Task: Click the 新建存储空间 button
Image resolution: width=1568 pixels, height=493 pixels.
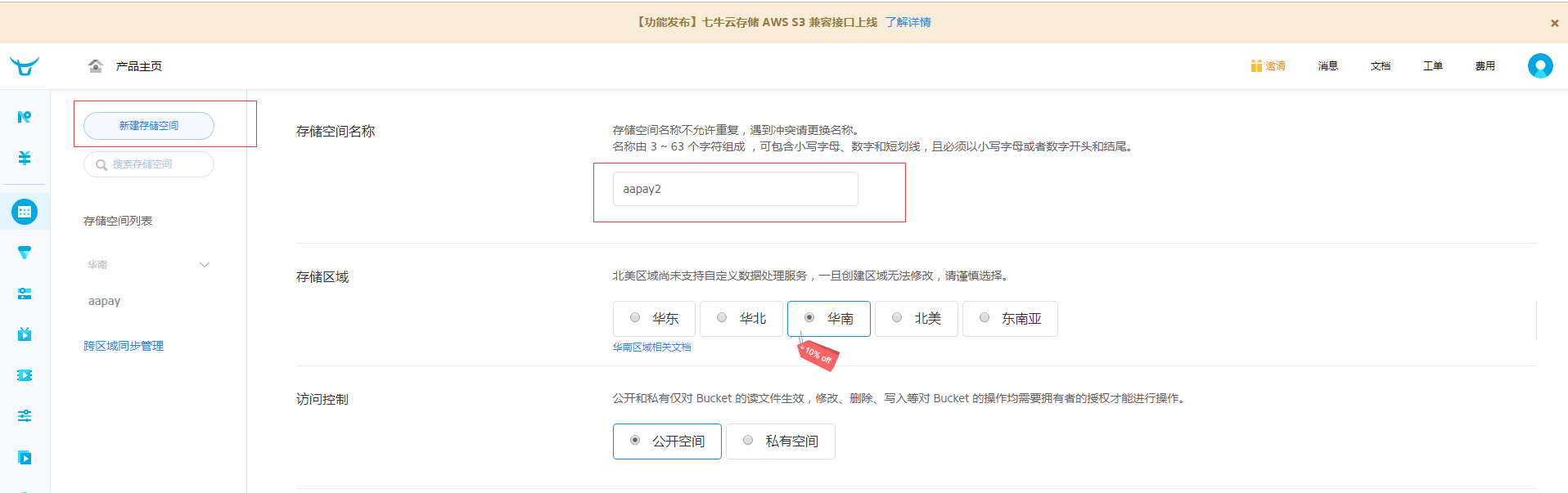Action: pos(149,126)
